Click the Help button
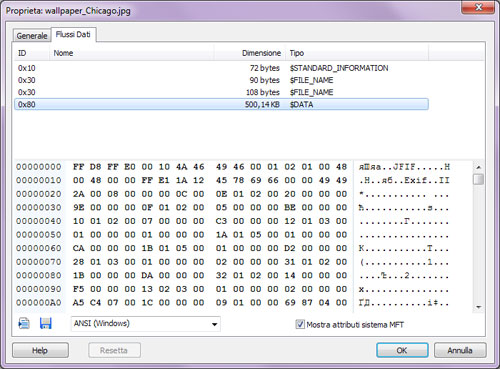 [x=40, y=350]
